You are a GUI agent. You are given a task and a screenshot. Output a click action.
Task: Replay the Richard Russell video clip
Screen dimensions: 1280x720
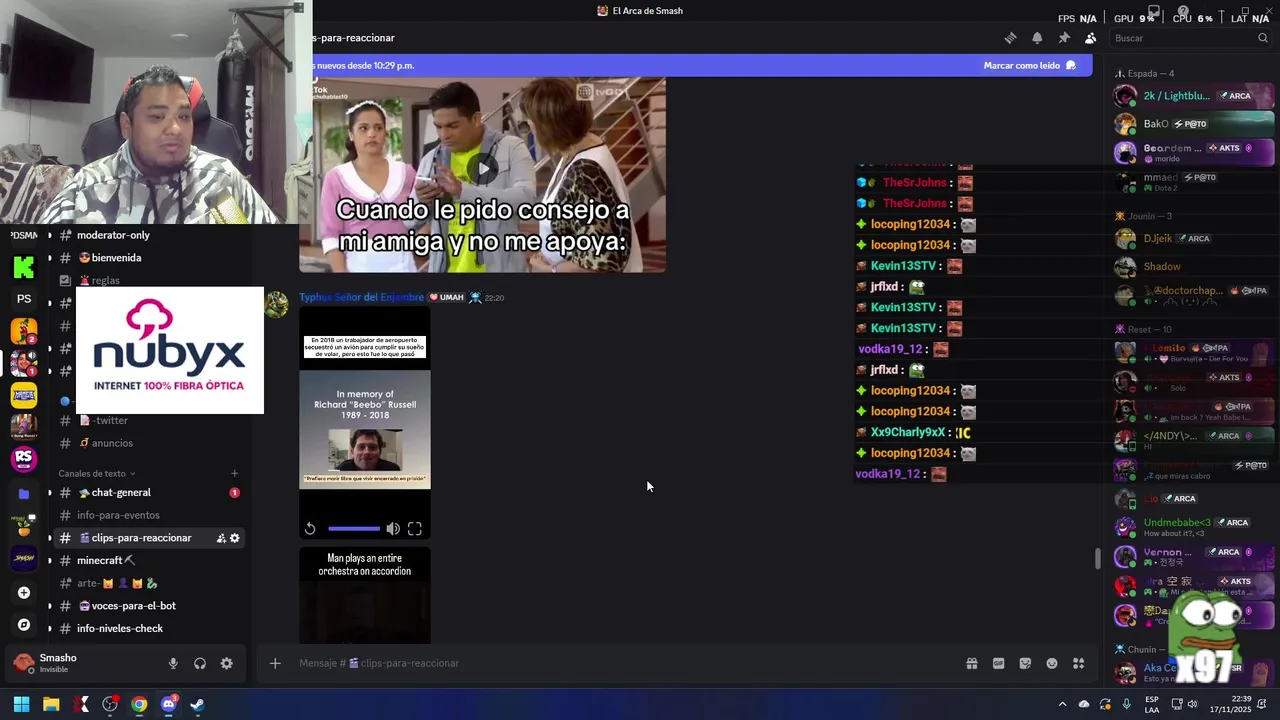pos(310,528)
